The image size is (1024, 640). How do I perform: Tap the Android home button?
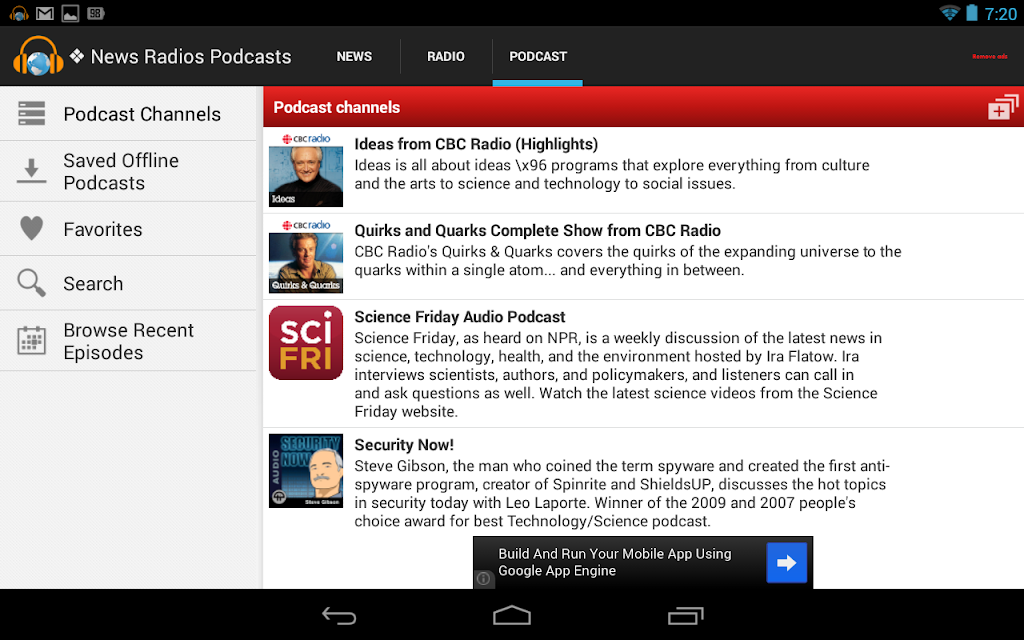(x=511, y=615)
